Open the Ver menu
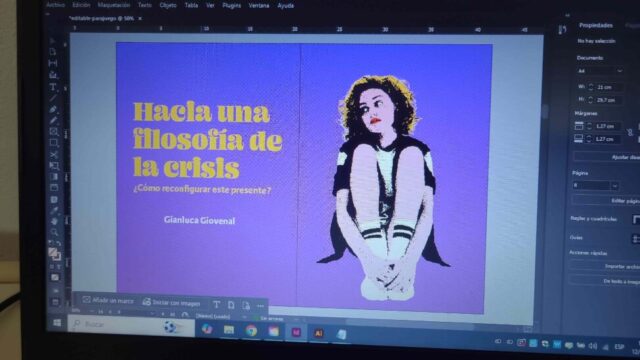 [x=210, y=5]
